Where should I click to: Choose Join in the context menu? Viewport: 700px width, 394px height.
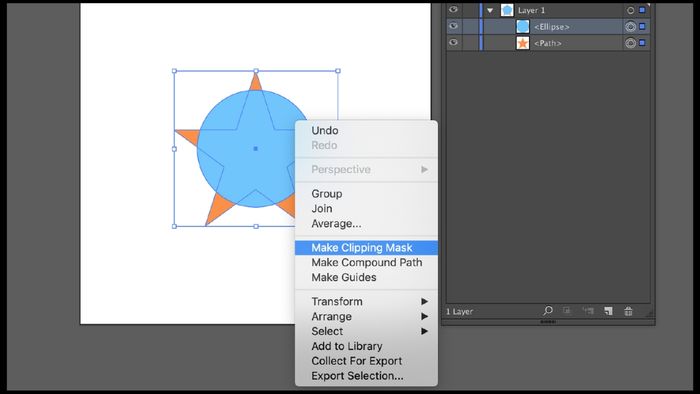tap(366, 208)
